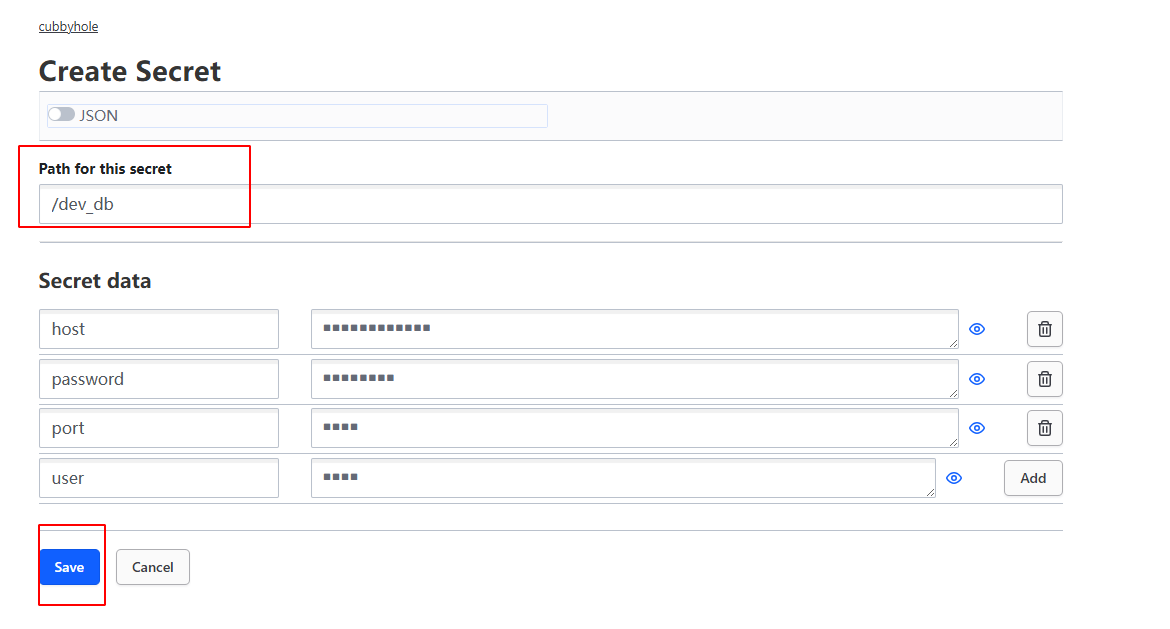Viewport: 1170px width, 629px height.
Task: Show the masked password value
Action: click(977, 379)
